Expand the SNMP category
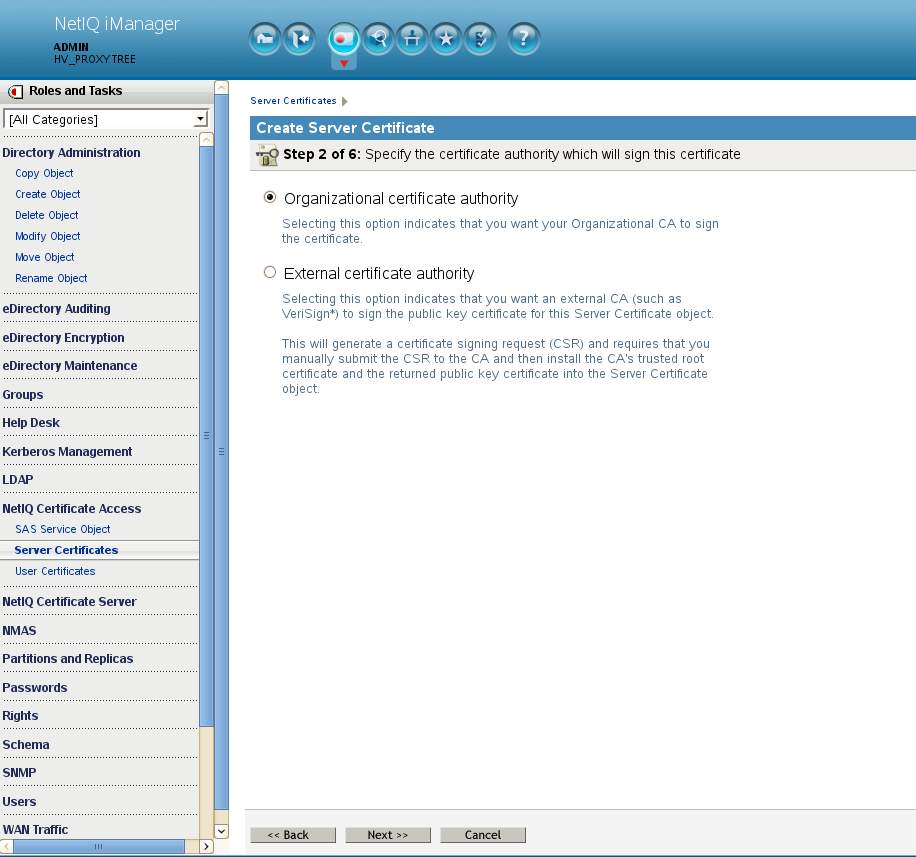 click(19, 772)
